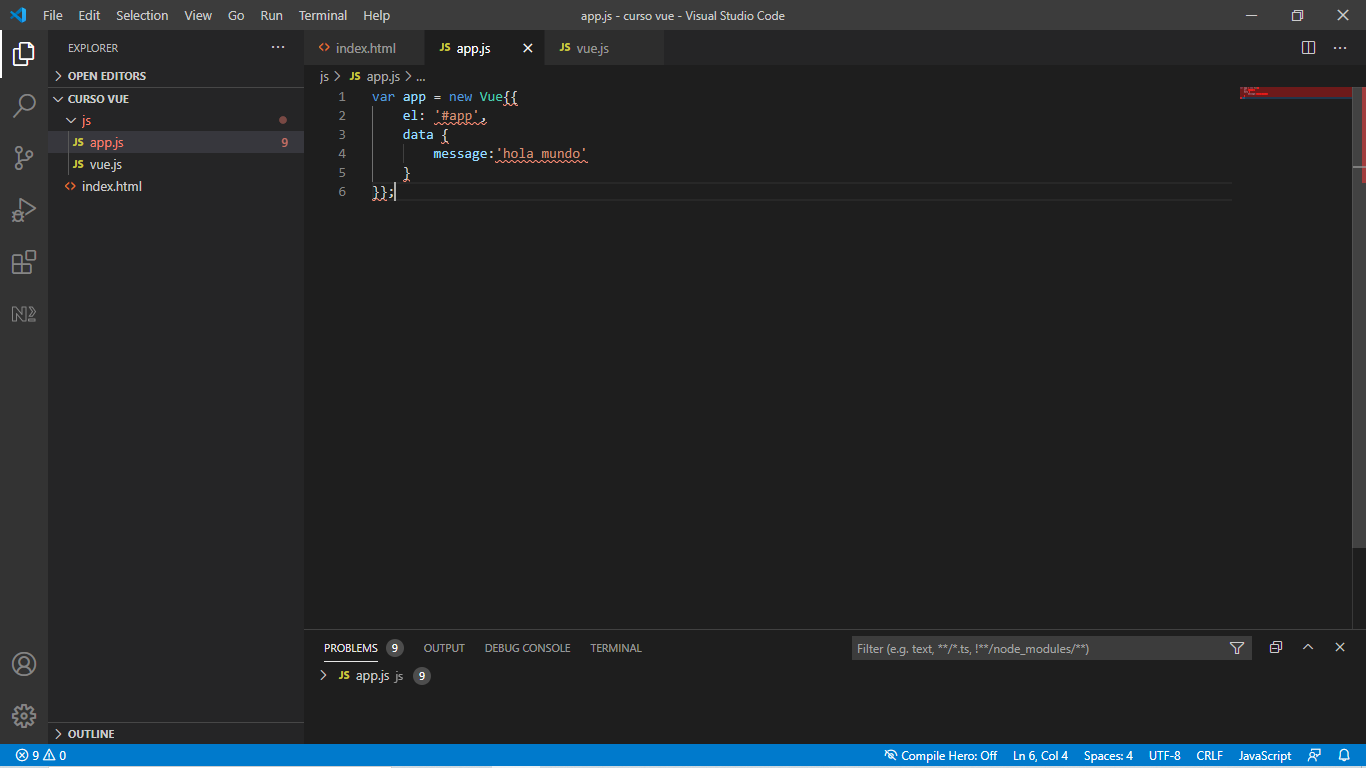
Task: Close the app.js editor tab
Action: (528, 48)
